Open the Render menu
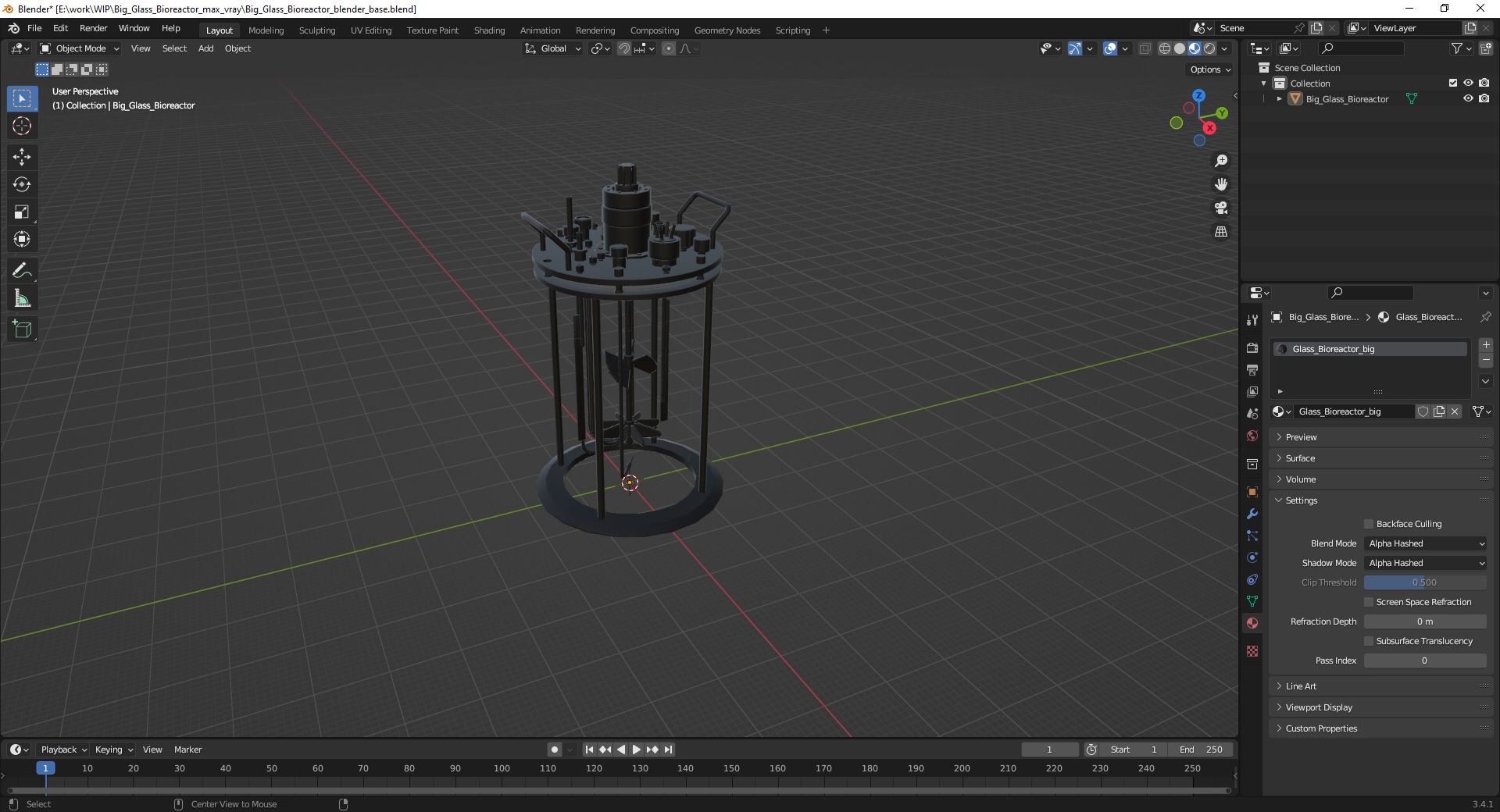 93,28
